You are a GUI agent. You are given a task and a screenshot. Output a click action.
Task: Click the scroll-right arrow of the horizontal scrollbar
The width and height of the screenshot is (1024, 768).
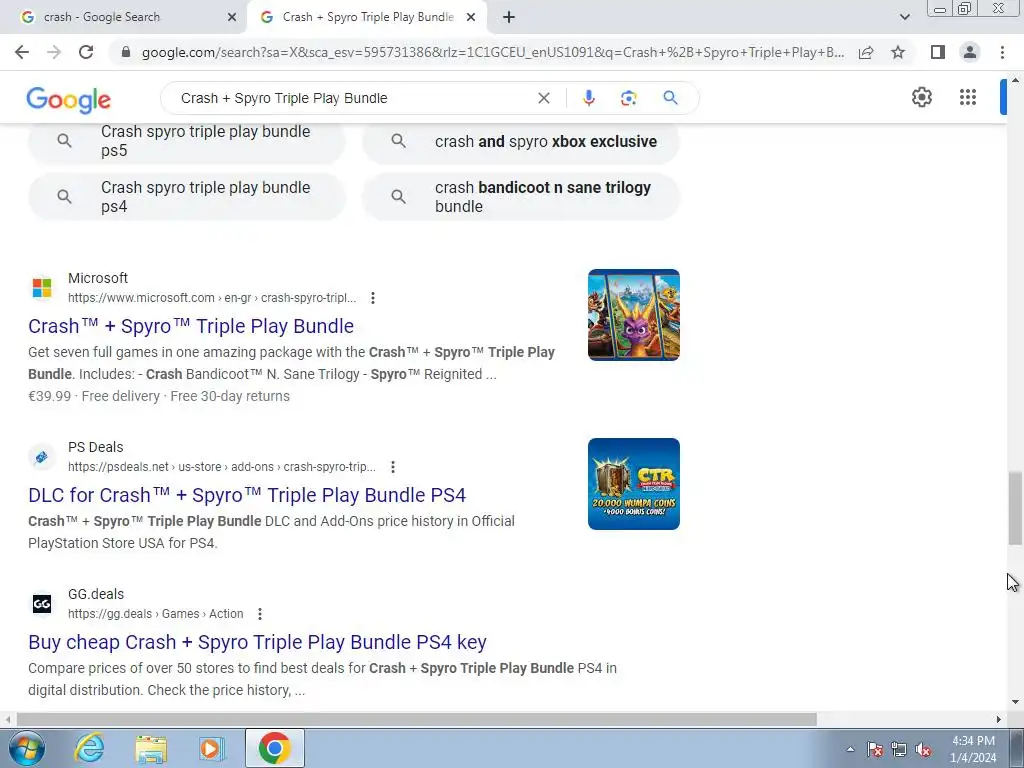click(999, 719)
